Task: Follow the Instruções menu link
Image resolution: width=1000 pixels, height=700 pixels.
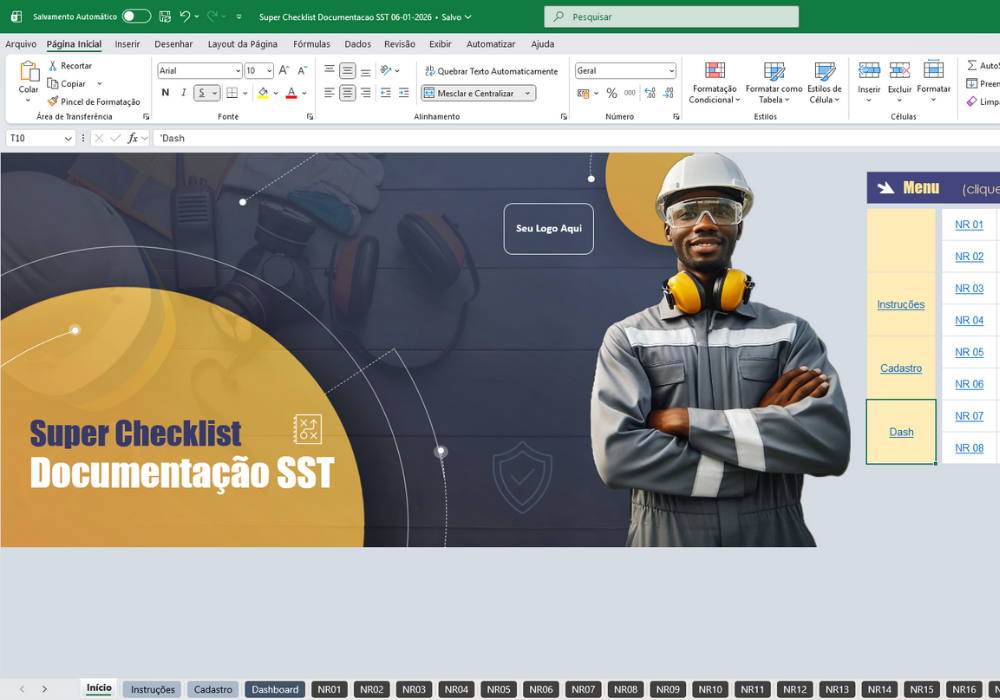Action: coord(901,304)
